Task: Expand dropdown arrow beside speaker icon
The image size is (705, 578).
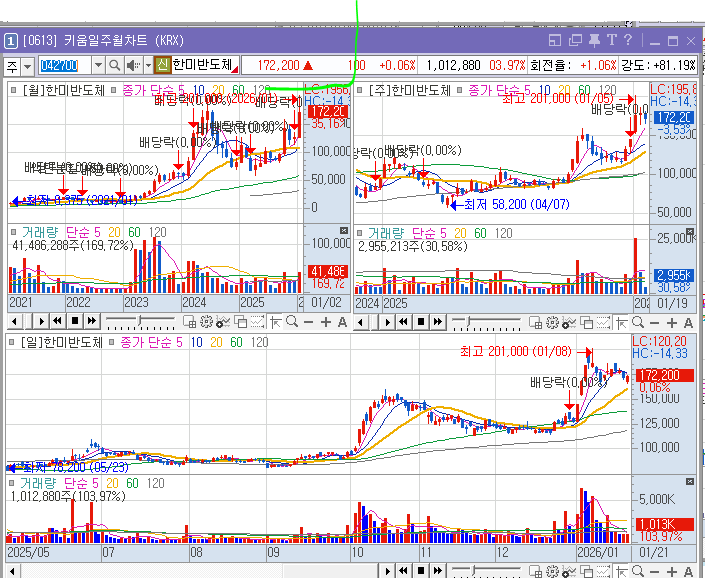Action: [x=148, y=66]
